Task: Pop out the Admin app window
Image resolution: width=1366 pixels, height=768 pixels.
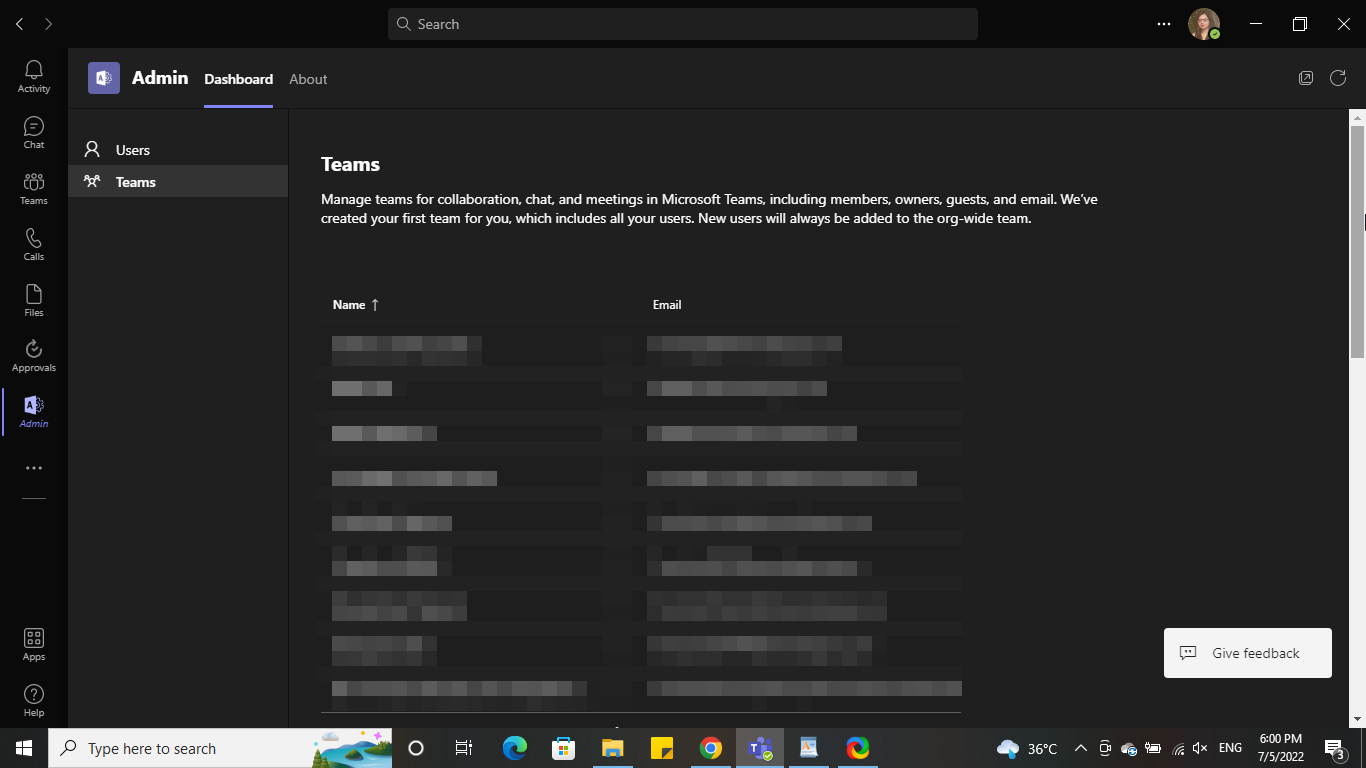Action: 1306,77
